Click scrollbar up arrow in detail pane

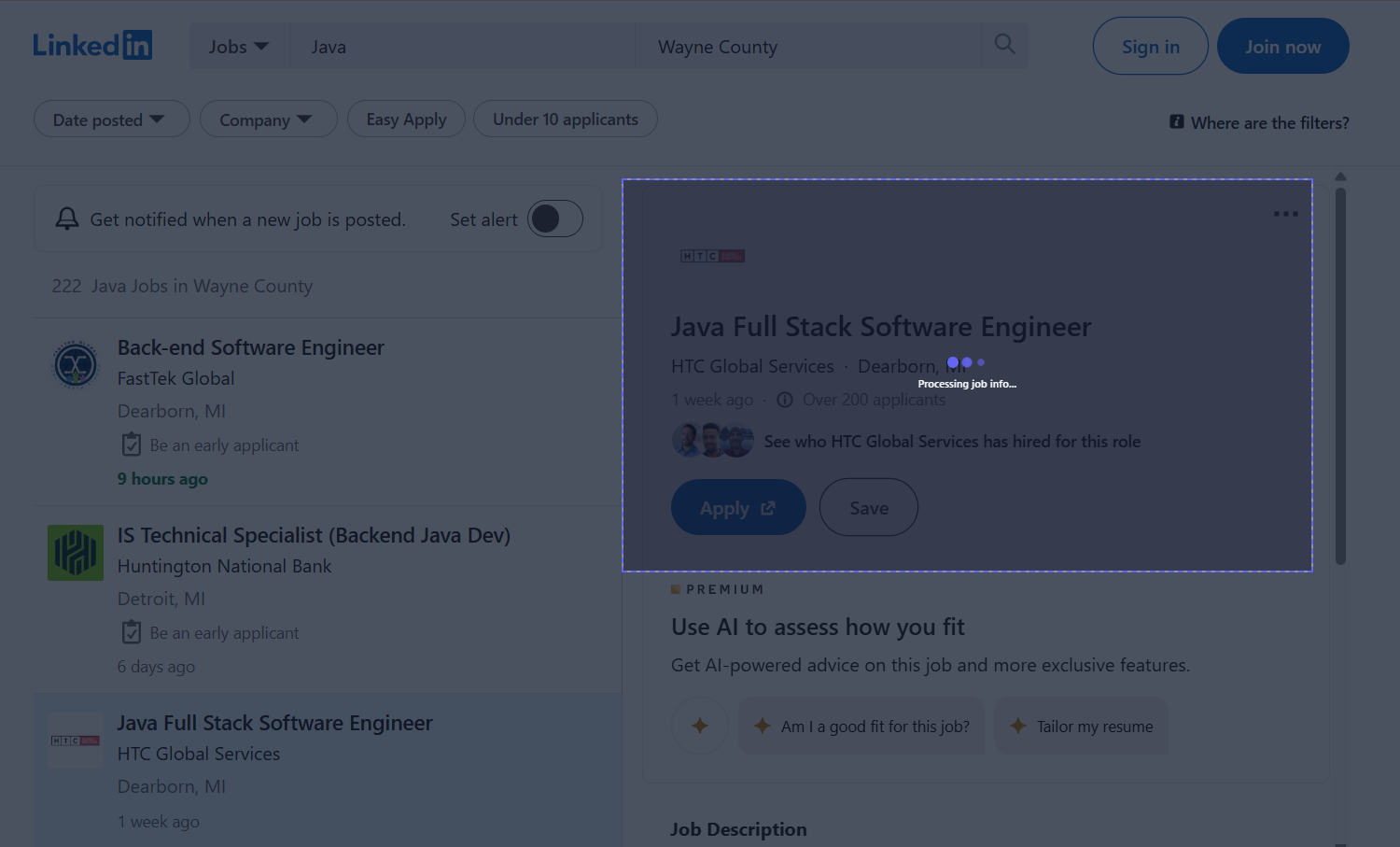[x=1340, y=176]
